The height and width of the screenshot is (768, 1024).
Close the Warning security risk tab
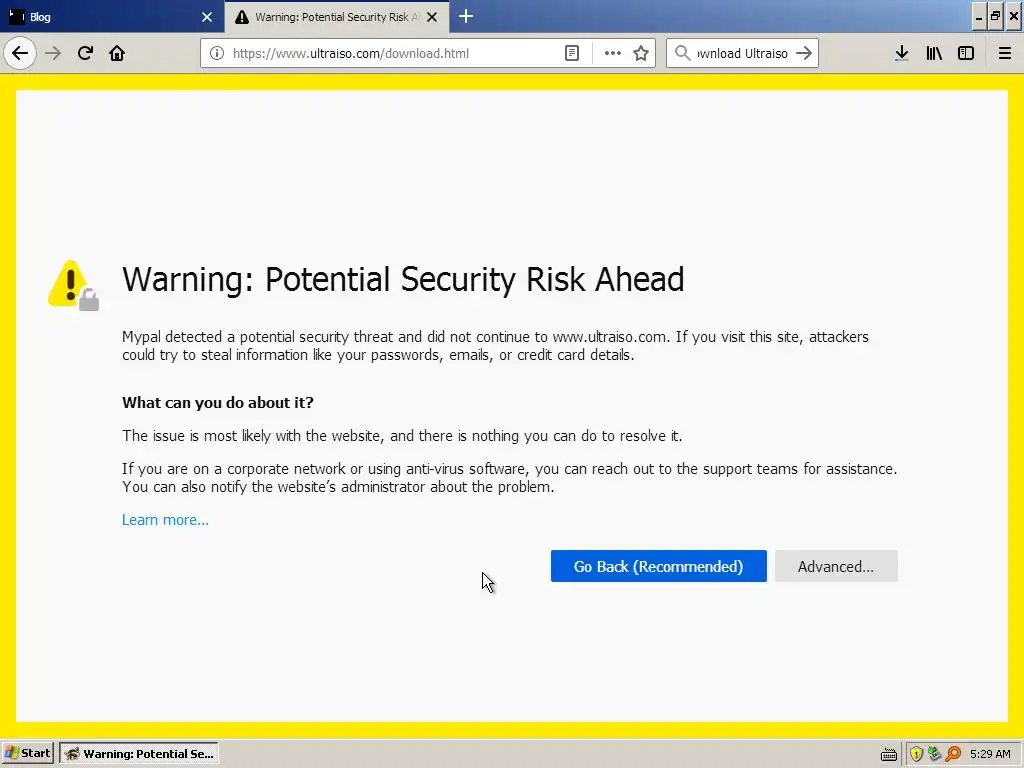coord(432,17)
